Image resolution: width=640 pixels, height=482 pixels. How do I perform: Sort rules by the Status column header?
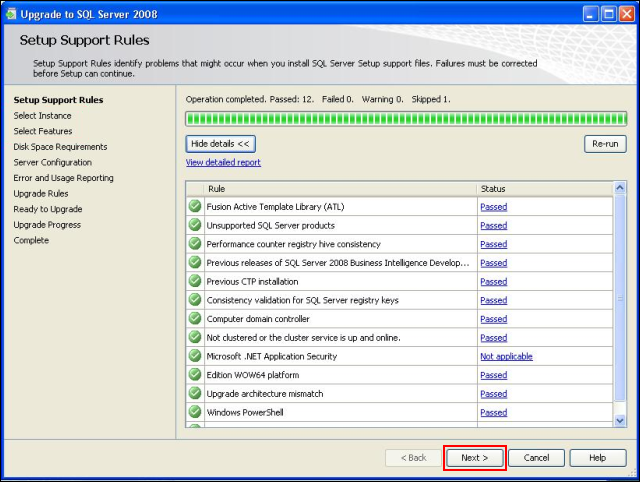[x=543, y=188]
